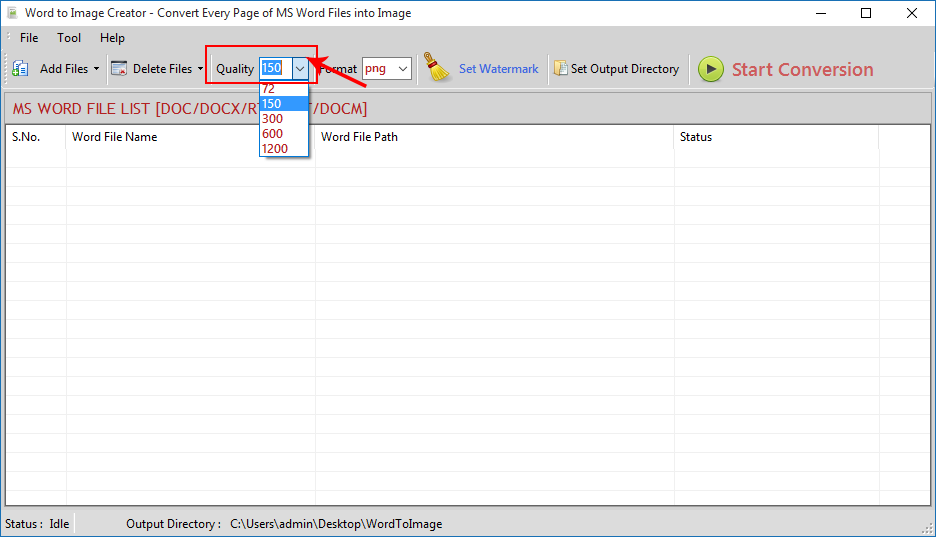Screen dimensions: 936x537
Task: Click the Status column header
Action: tap(776, 137)
